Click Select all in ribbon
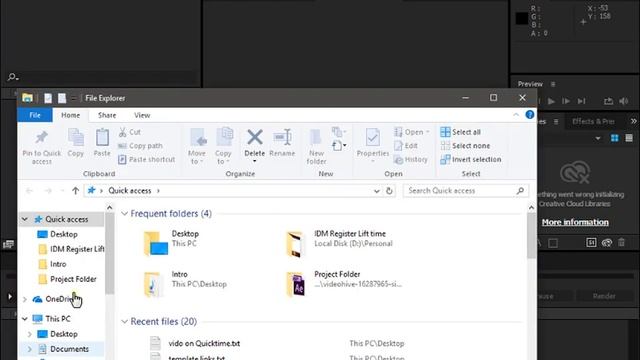 click(x=460, y=132)
